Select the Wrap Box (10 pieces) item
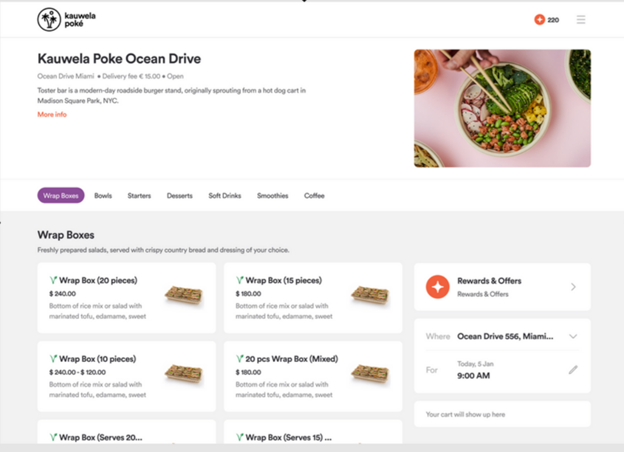This screenshot has width=624, height=452. (x=126, y=380)
